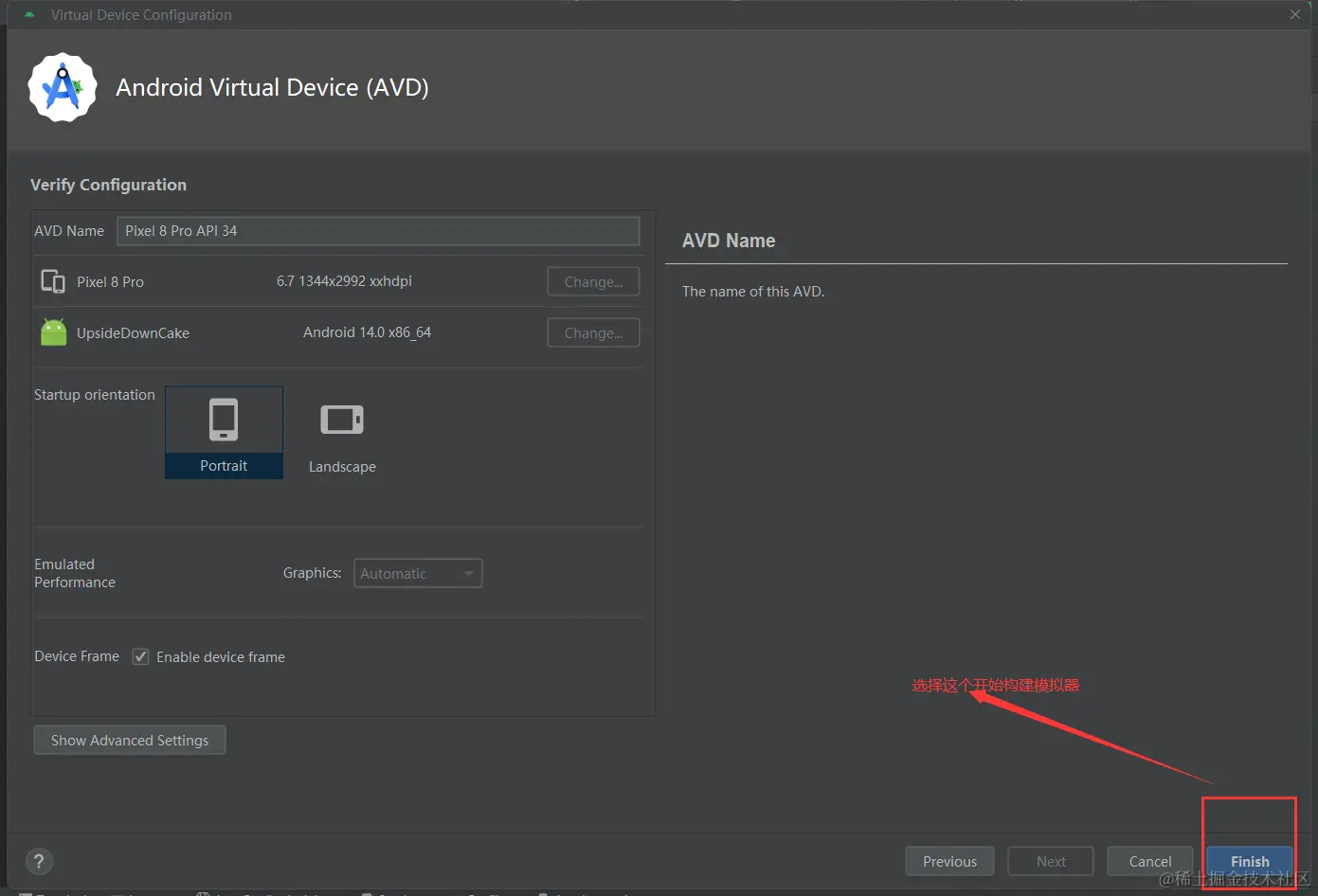
Task: Click Finish to create the emulator
Action: click(1250, 861)
